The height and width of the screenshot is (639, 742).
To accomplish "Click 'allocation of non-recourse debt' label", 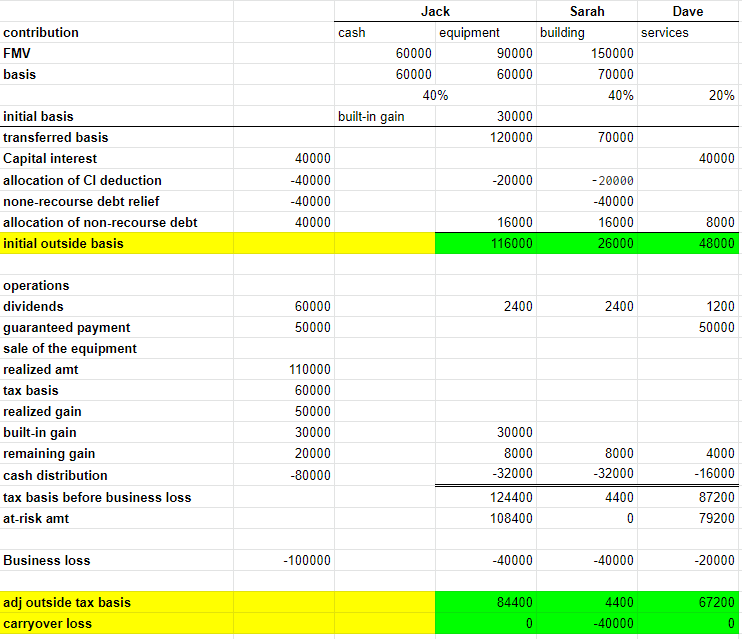I will pyautogui.click(x=100, y=222).
